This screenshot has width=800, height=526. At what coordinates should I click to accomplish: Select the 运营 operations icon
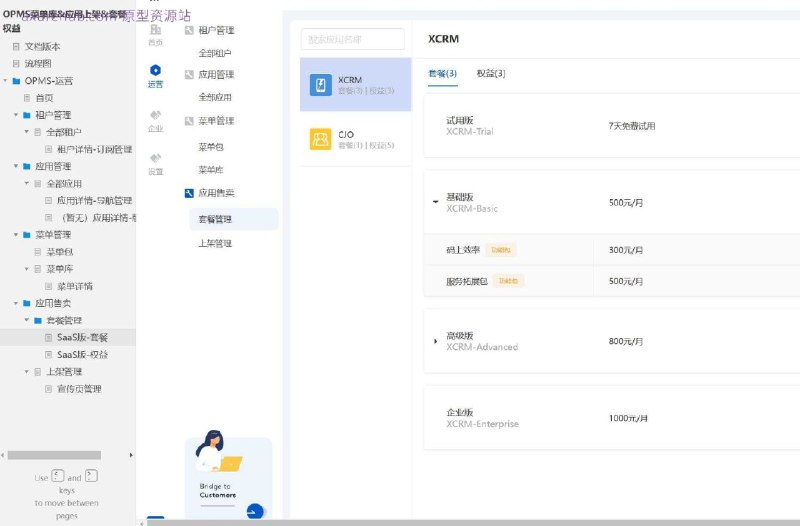pyautogui.click(x=156, y=70)
